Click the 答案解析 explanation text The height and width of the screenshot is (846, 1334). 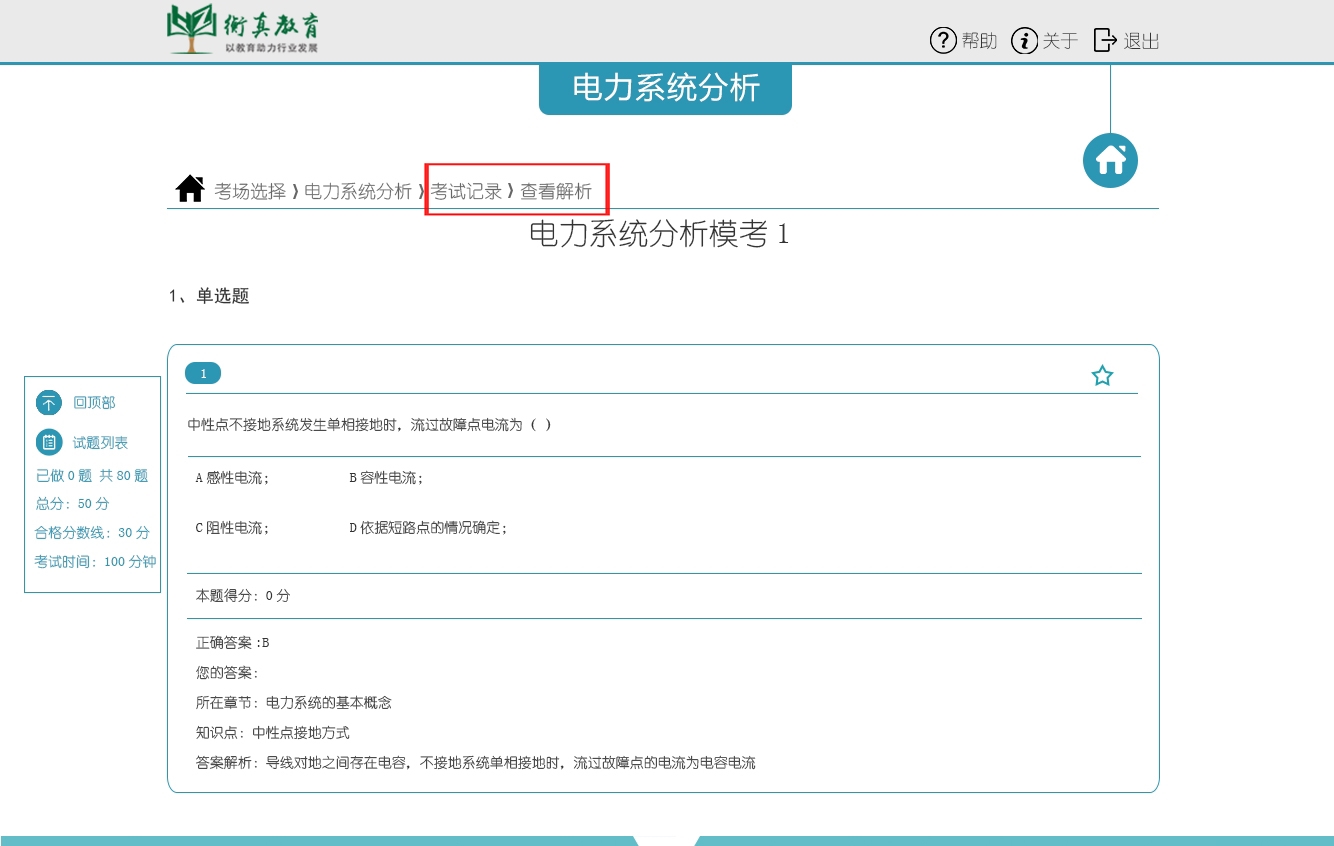tap(476, 763)
